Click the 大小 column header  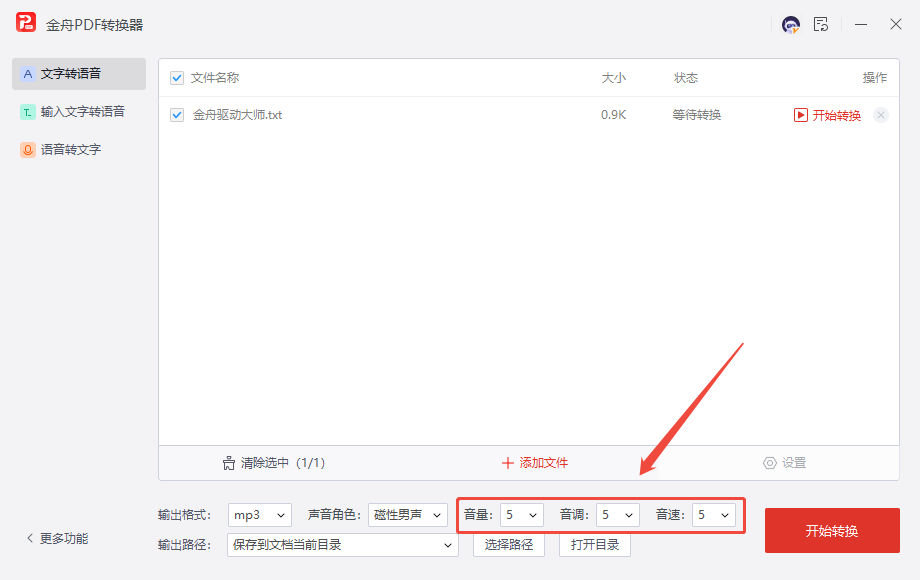(x=614, y=78)
